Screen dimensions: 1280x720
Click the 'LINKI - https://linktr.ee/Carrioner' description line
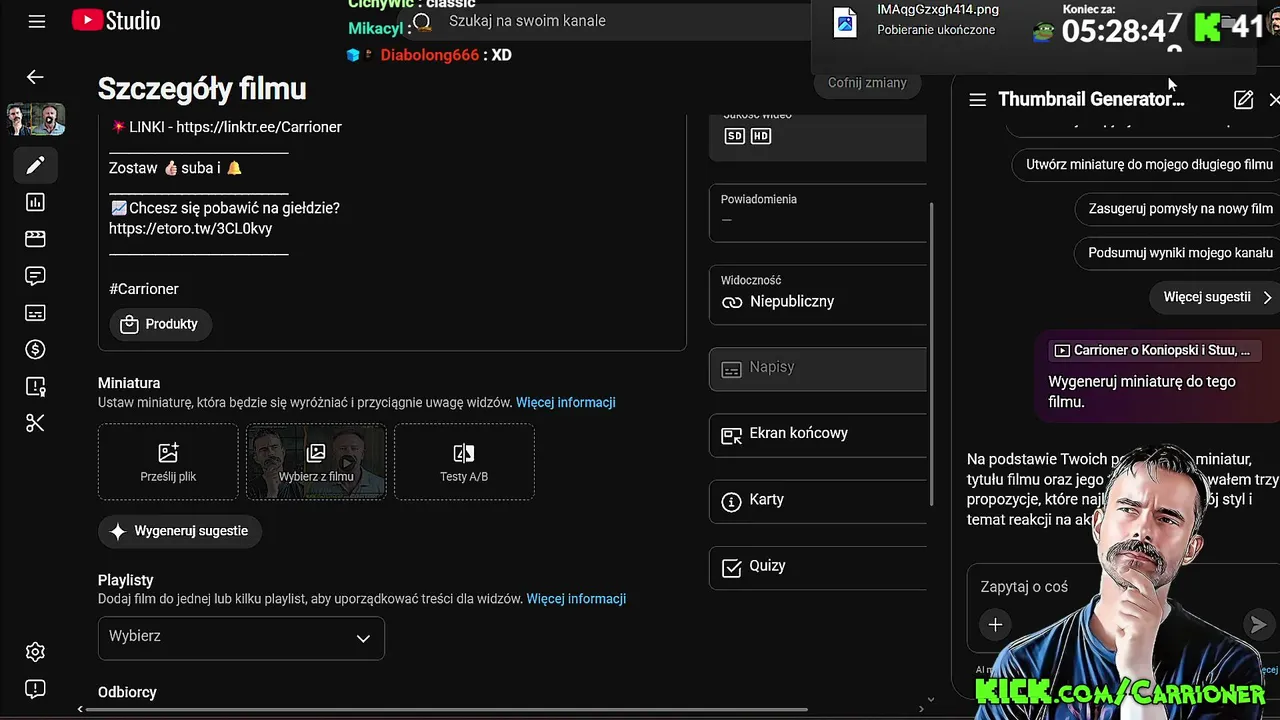tap(226, 127)
